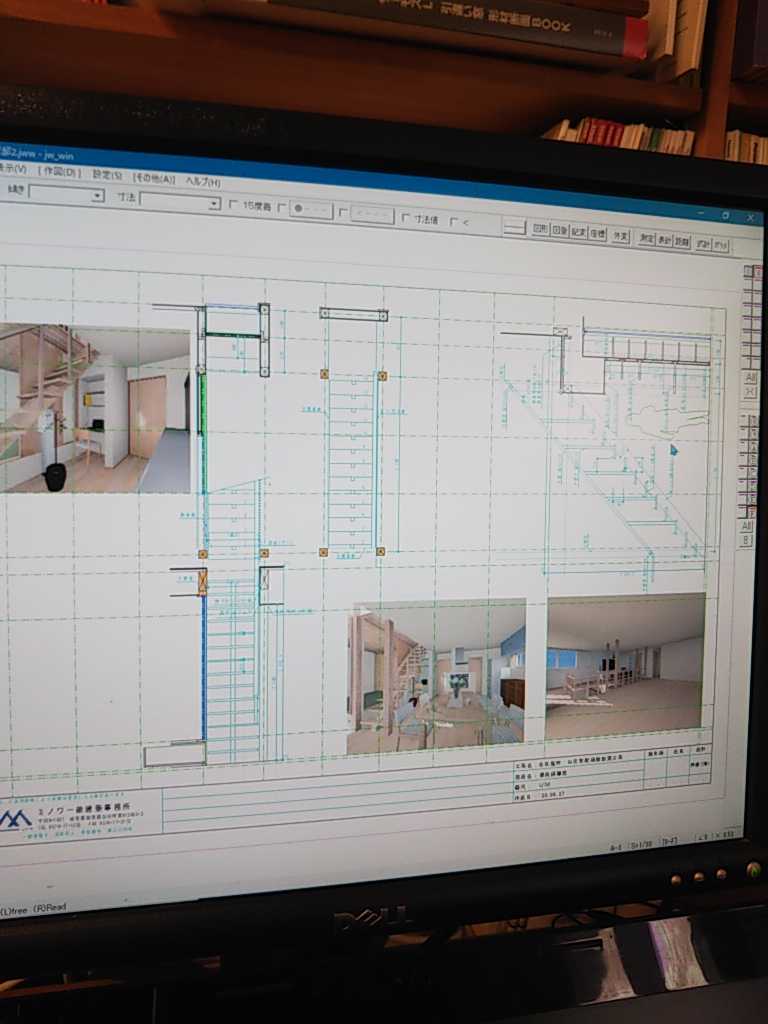The width and height of the screenshot is (768, 1024).
Task: Click the lower layer group All button
Action: (746, 525)
